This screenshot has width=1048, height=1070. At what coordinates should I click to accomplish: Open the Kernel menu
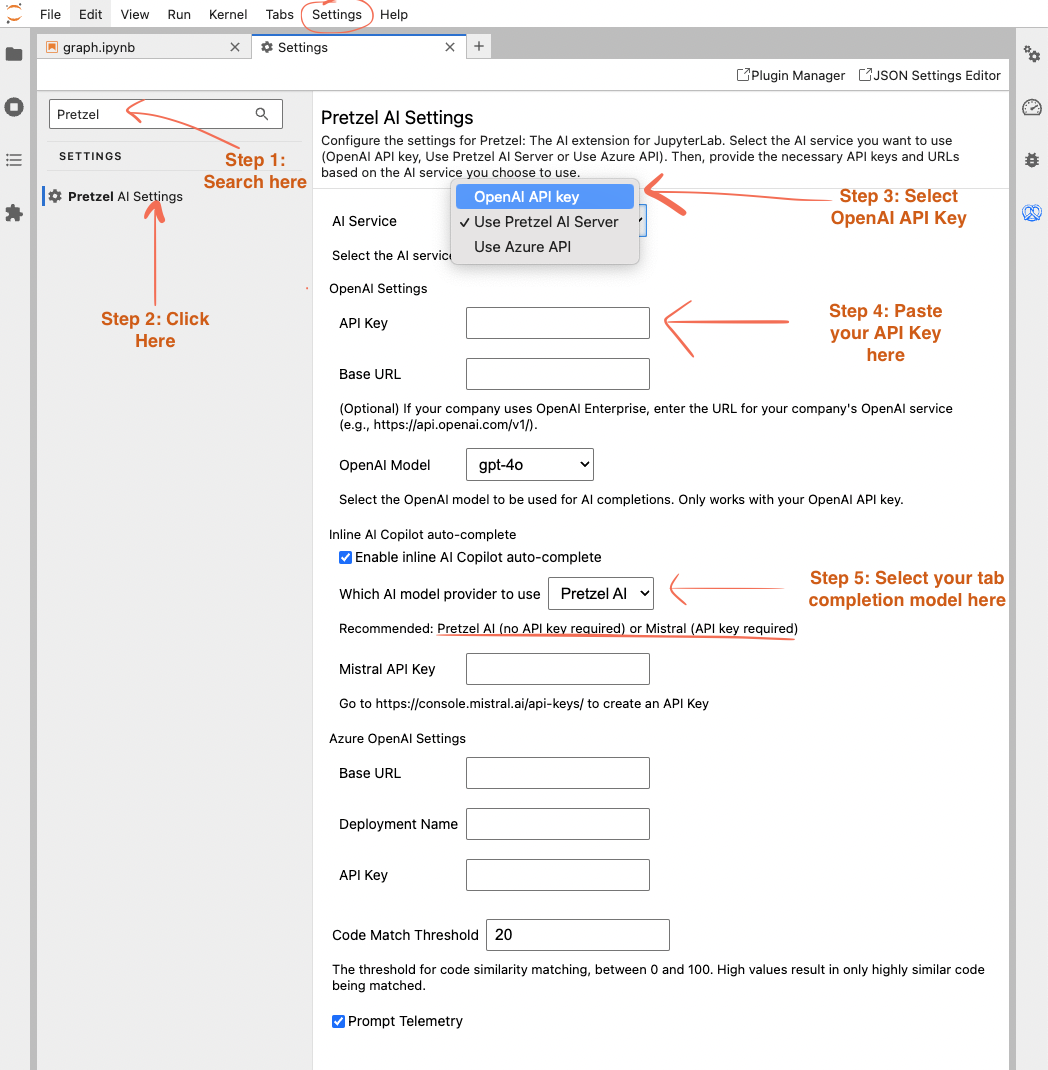point(228,14)
